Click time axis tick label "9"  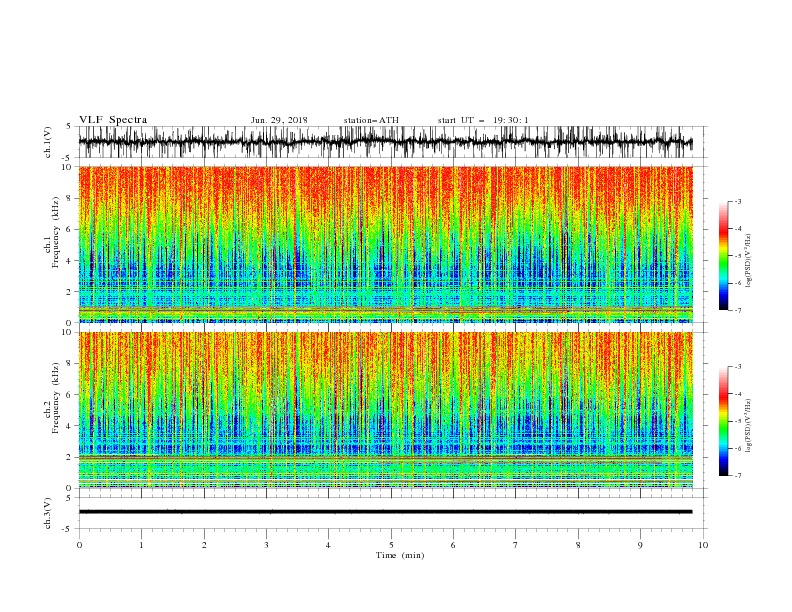640,545
